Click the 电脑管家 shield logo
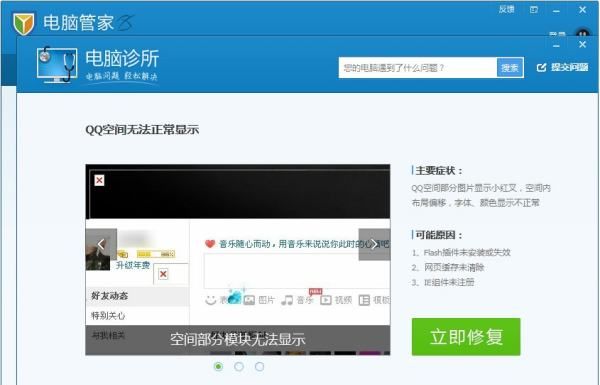 coord(23,23)
